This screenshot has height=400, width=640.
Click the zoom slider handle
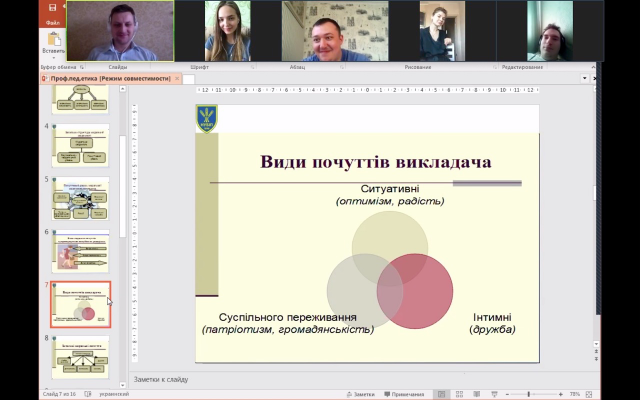coord(528,394)
